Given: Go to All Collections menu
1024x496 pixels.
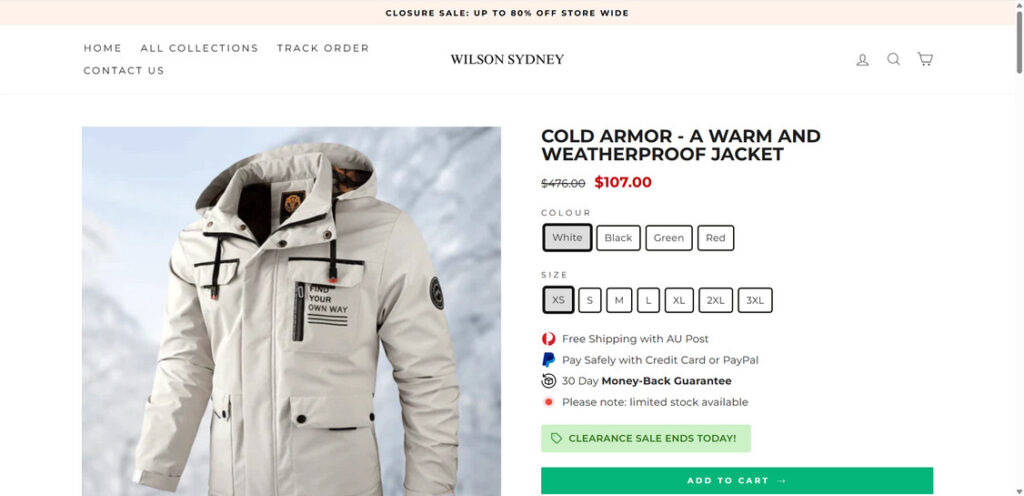Looking at the screenshot, I should (199, 48).
